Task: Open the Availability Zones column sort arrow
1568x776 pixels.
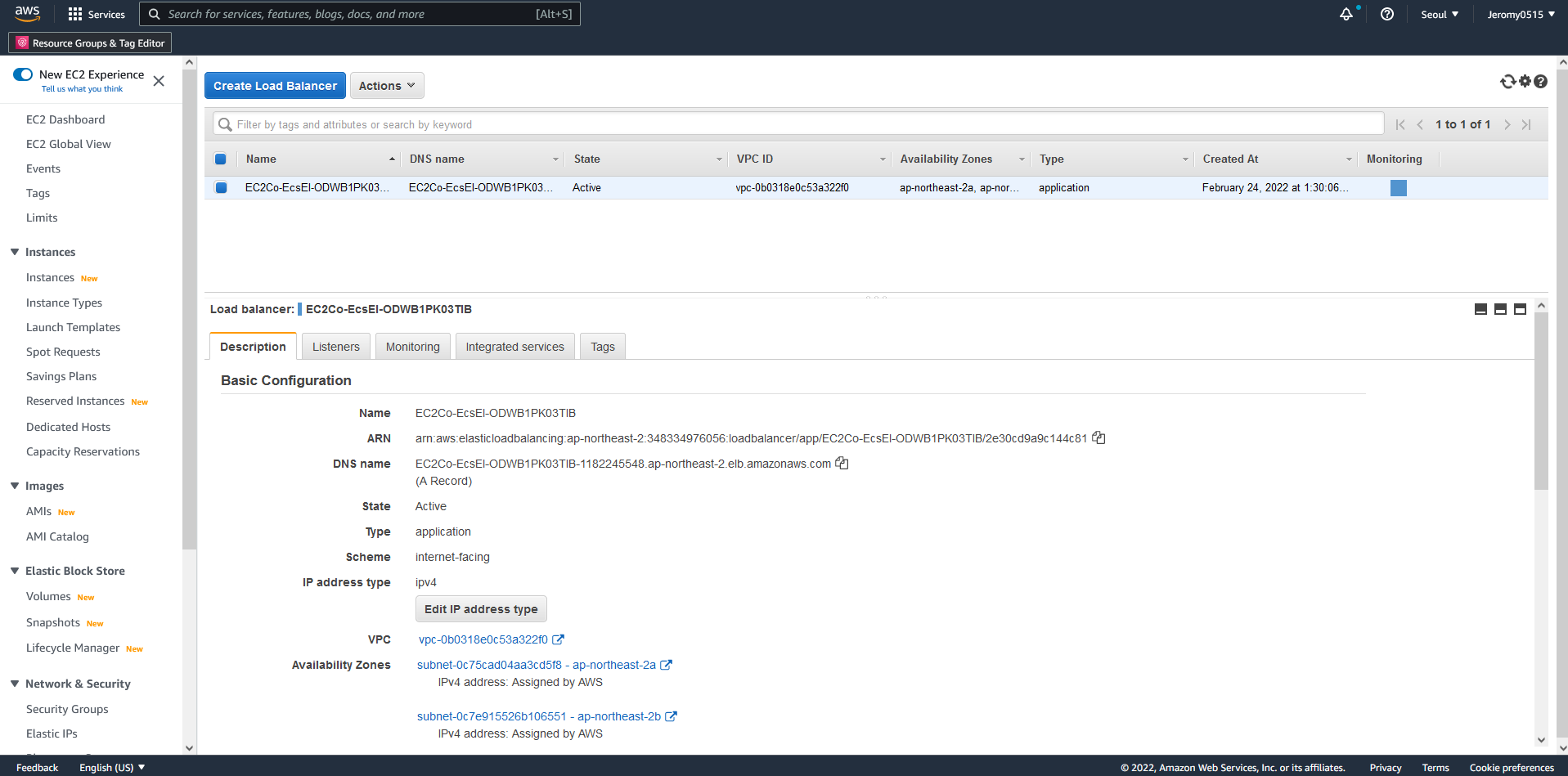Action: (x=1022, y=159)
